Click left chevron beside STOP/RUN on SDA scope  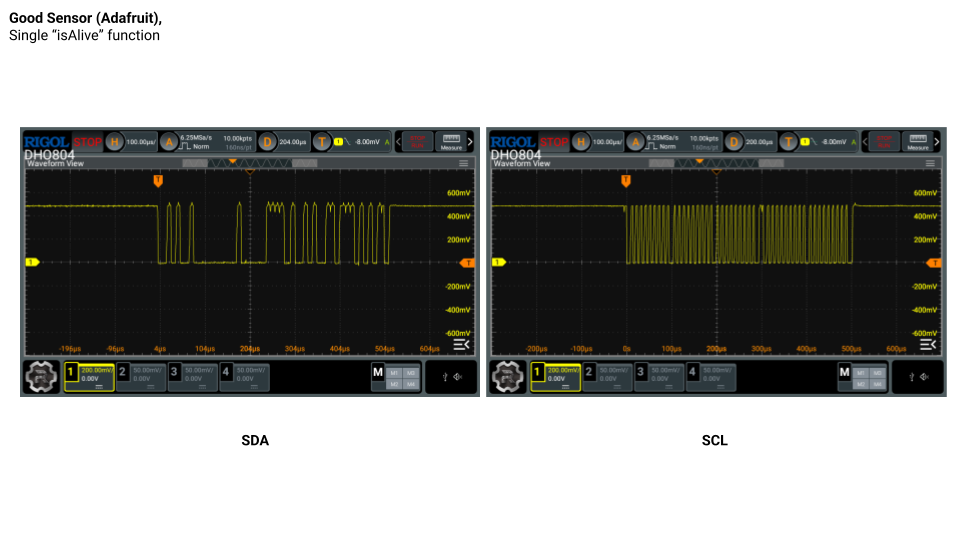(x=399, y=142)
